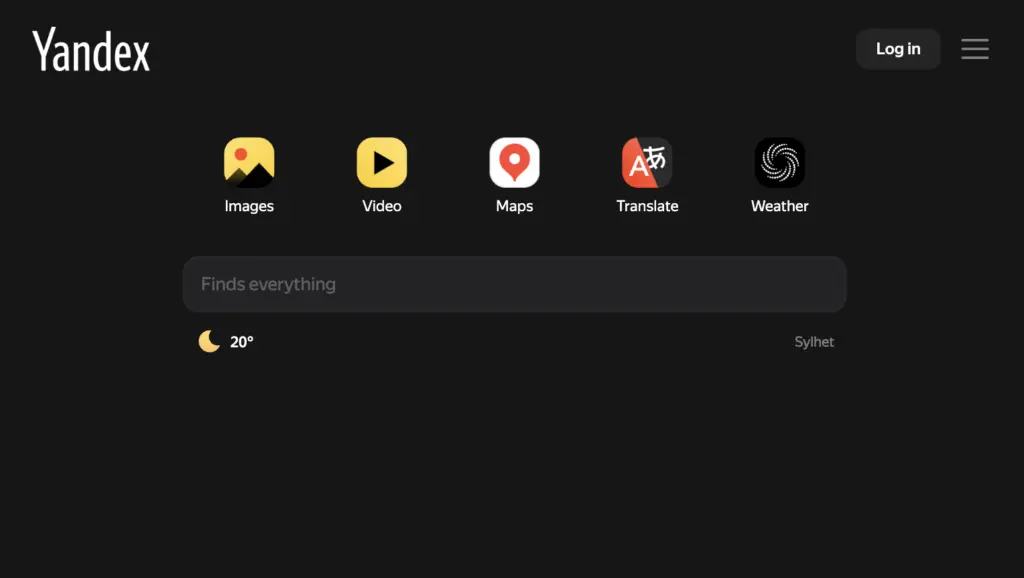Open the hamburger menu
The image size is (1024, 578).
[x=974, y=49]
